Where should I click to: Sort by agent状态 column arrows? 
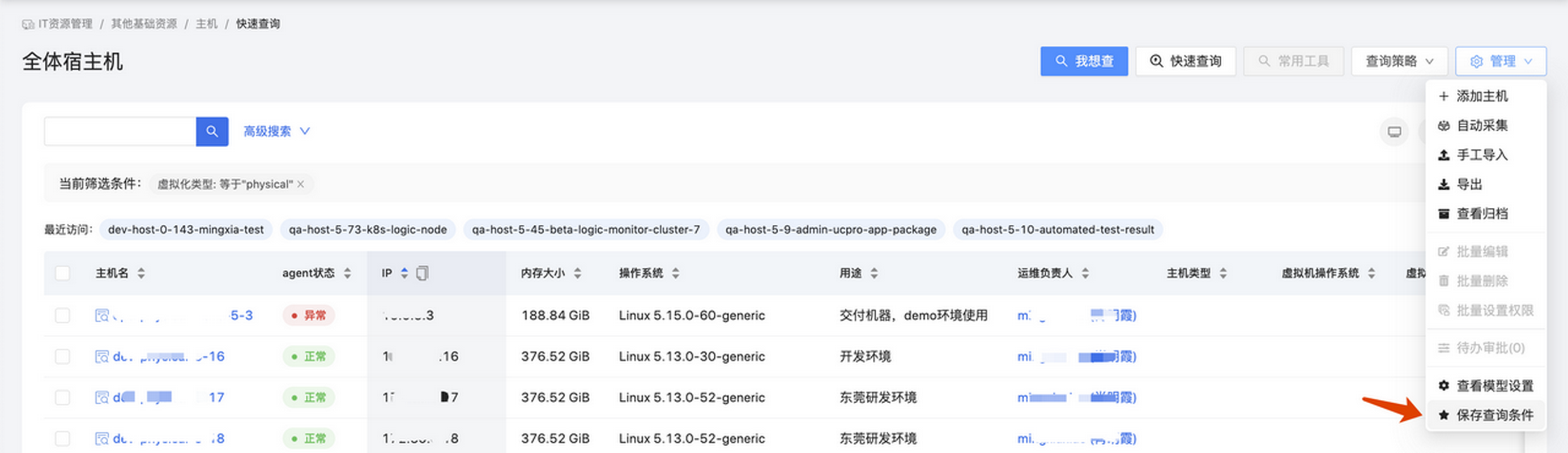pyautogui.click(x=348, y=273)
